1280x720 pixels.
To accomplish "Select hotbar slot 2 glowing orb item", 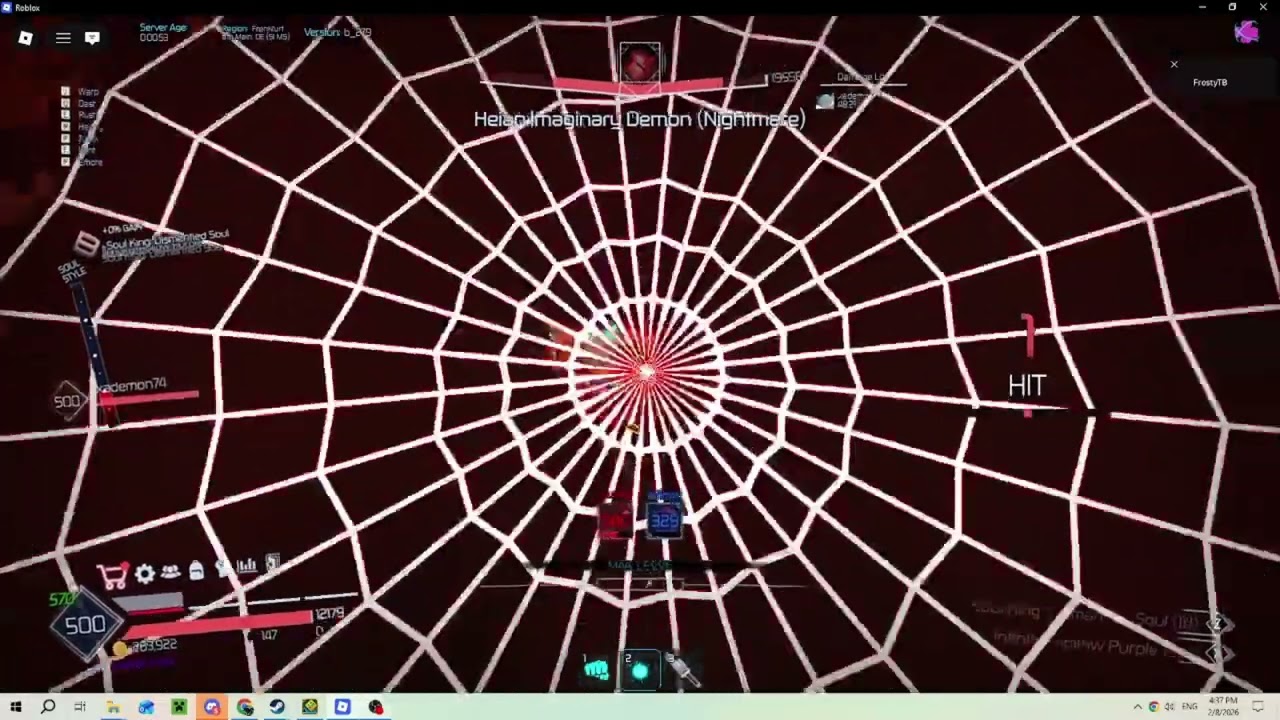I will [x=640, y=671].
